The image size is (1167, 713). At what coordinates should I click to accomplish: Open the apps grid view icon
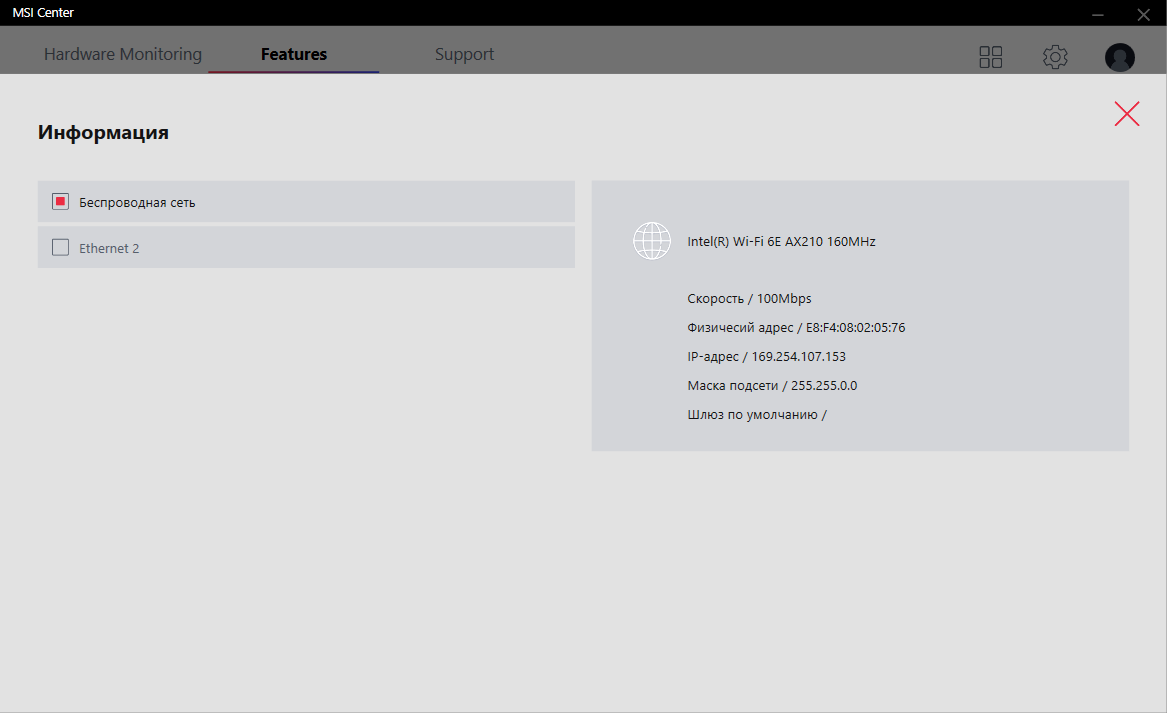tap(991, 57)
